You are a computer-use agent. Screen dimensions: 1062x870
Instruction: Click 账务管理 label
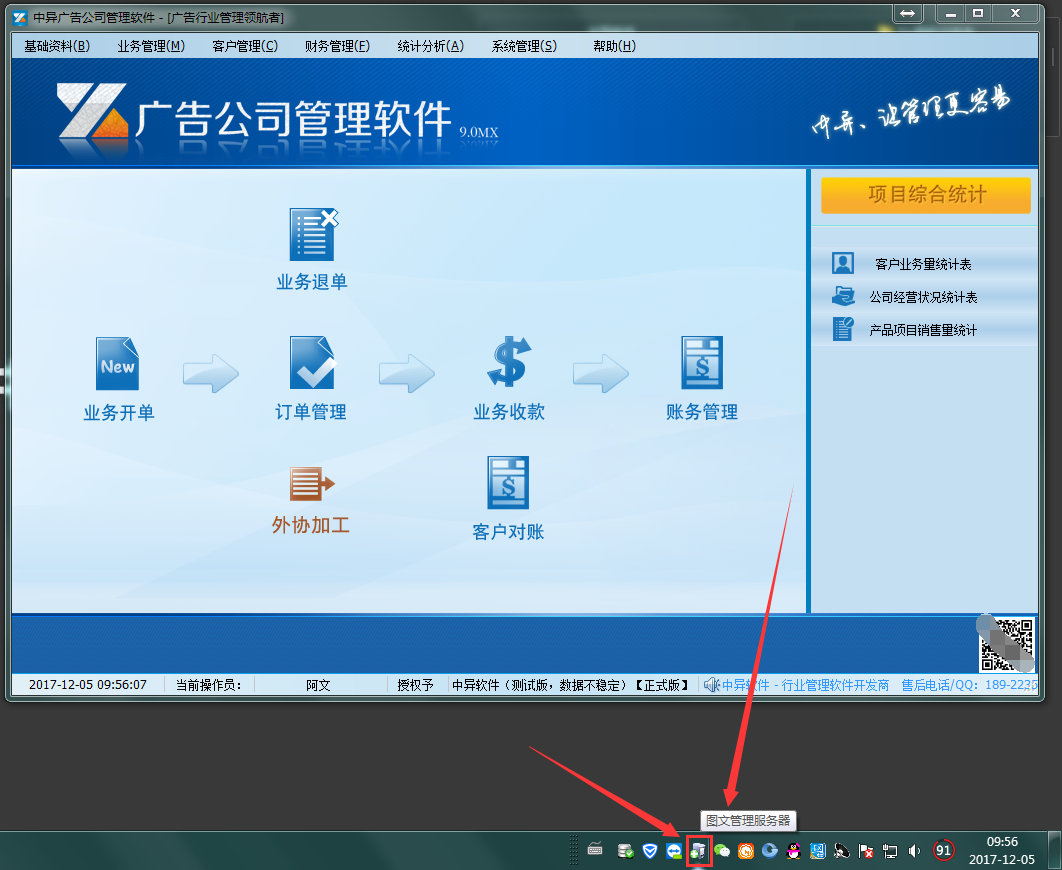[x=702, y=412]
